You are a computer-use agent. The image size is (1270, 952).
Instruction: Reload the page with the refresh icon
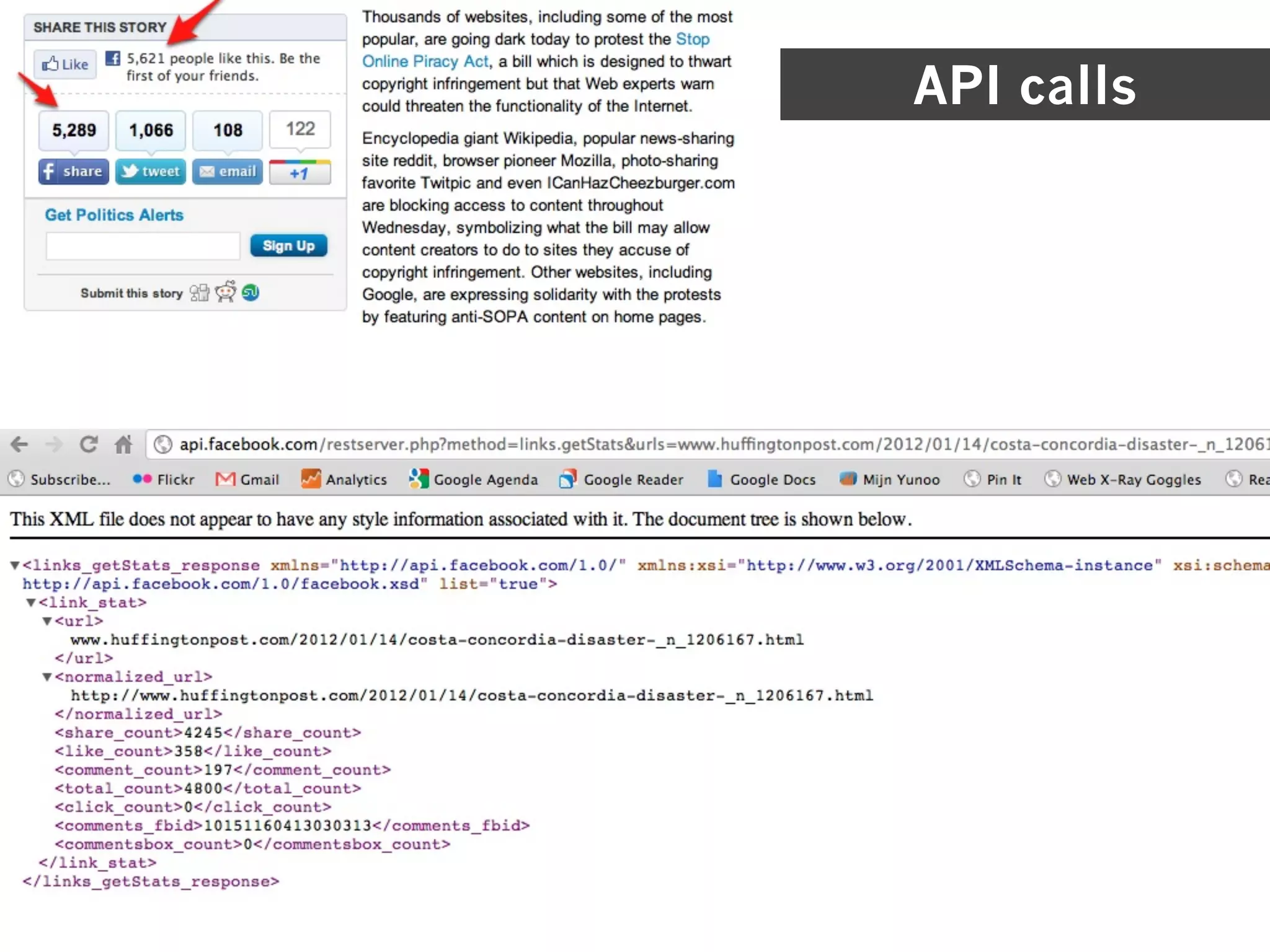click(x=89, y=444)
